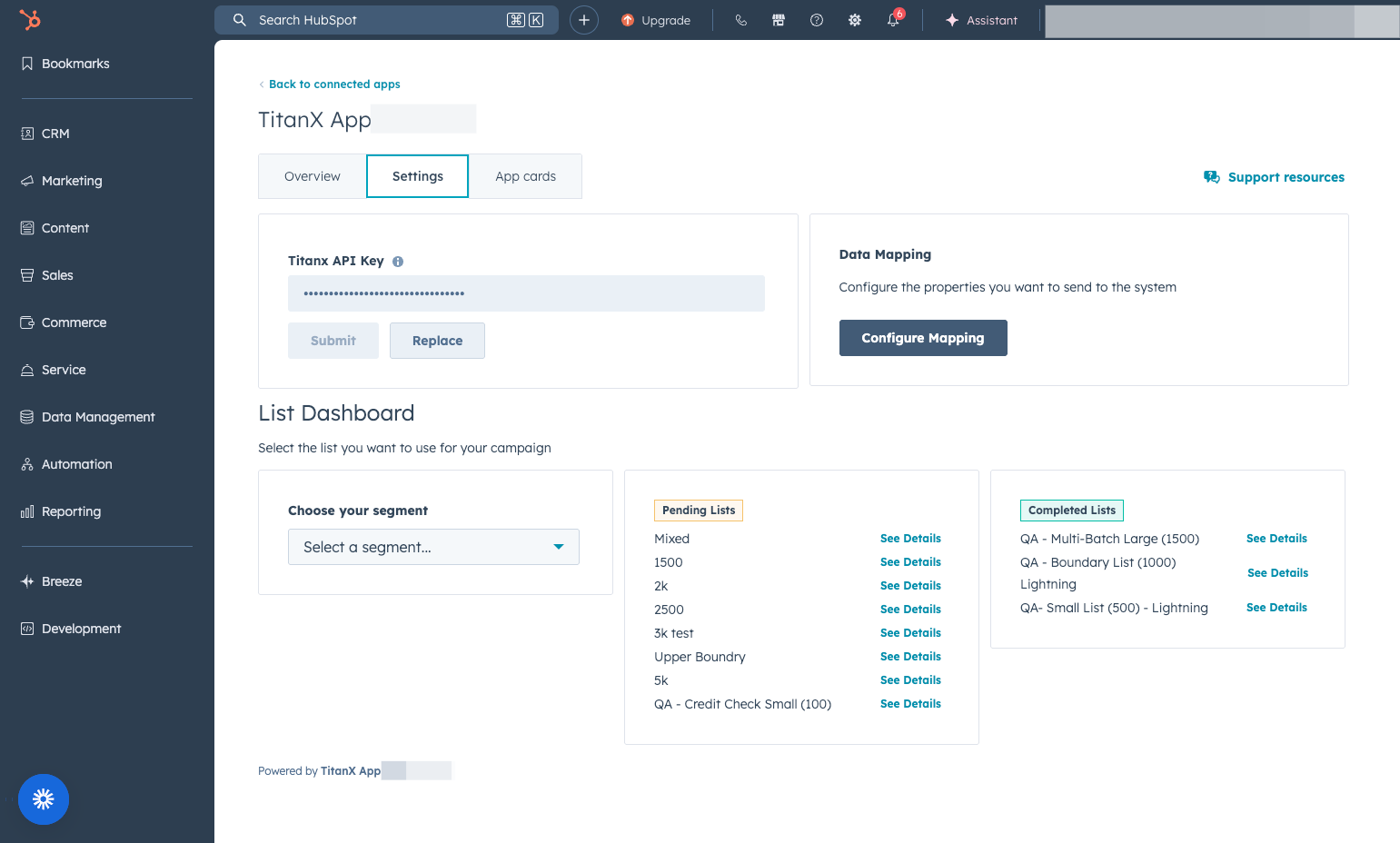Open the Reporting sidebar menu
Viewport: 1400px width, 843px height.
pos(61,511)
